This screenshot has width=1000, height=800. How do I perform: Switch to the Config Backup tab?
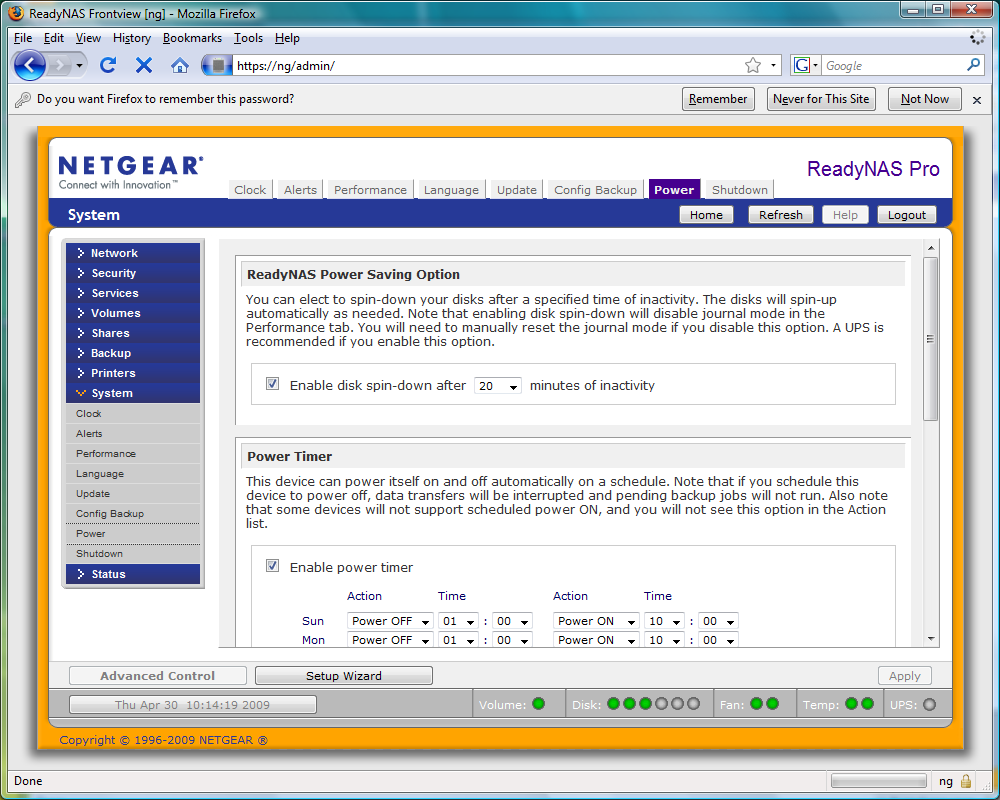click(x=595, y=189)
